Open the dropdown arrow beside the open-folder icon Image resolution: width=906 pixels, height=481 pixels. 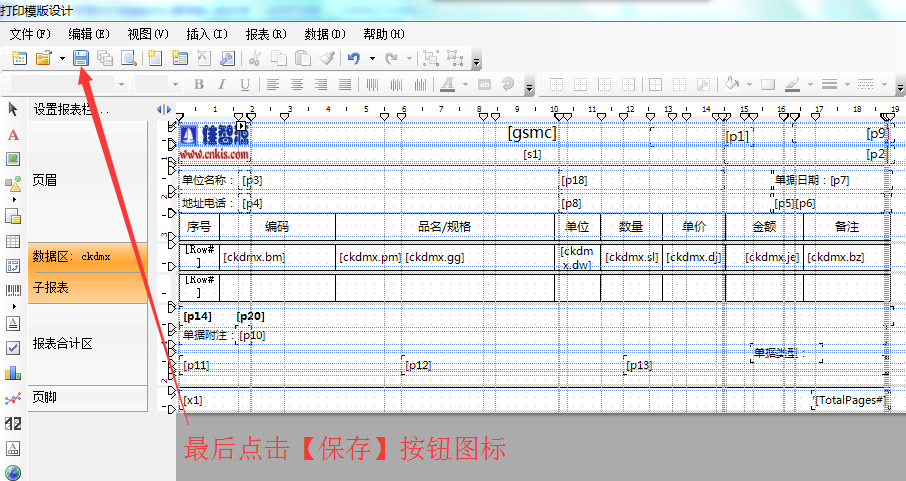click(x=62, y=58)
